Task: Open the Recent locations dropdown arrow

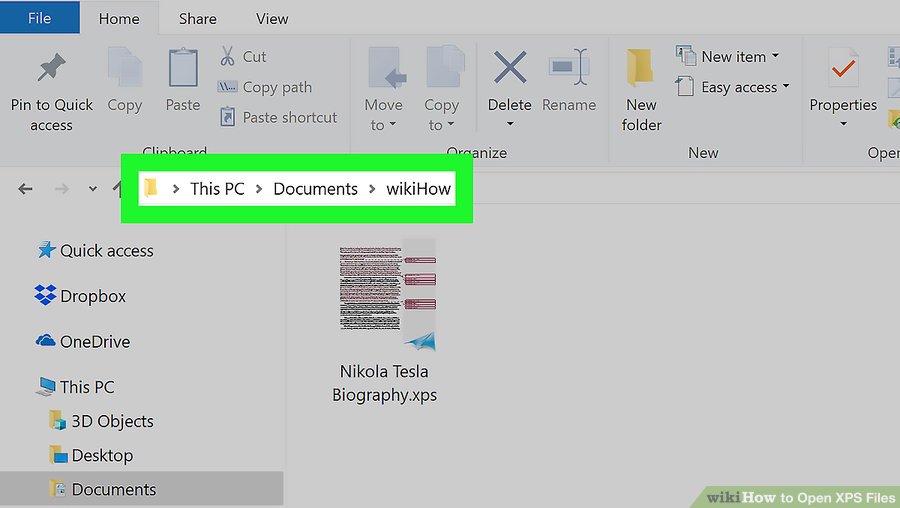Action: [92, 188]
